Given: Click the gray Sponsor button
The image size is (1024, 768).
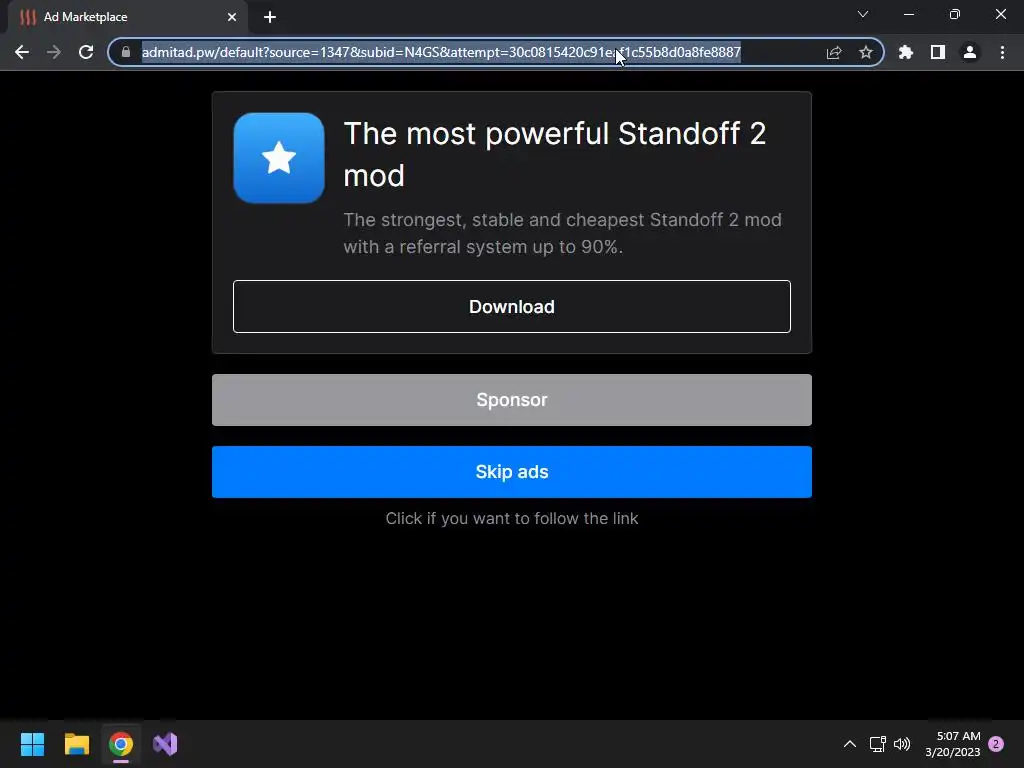Looking at the screenshot, I should 512,400.
